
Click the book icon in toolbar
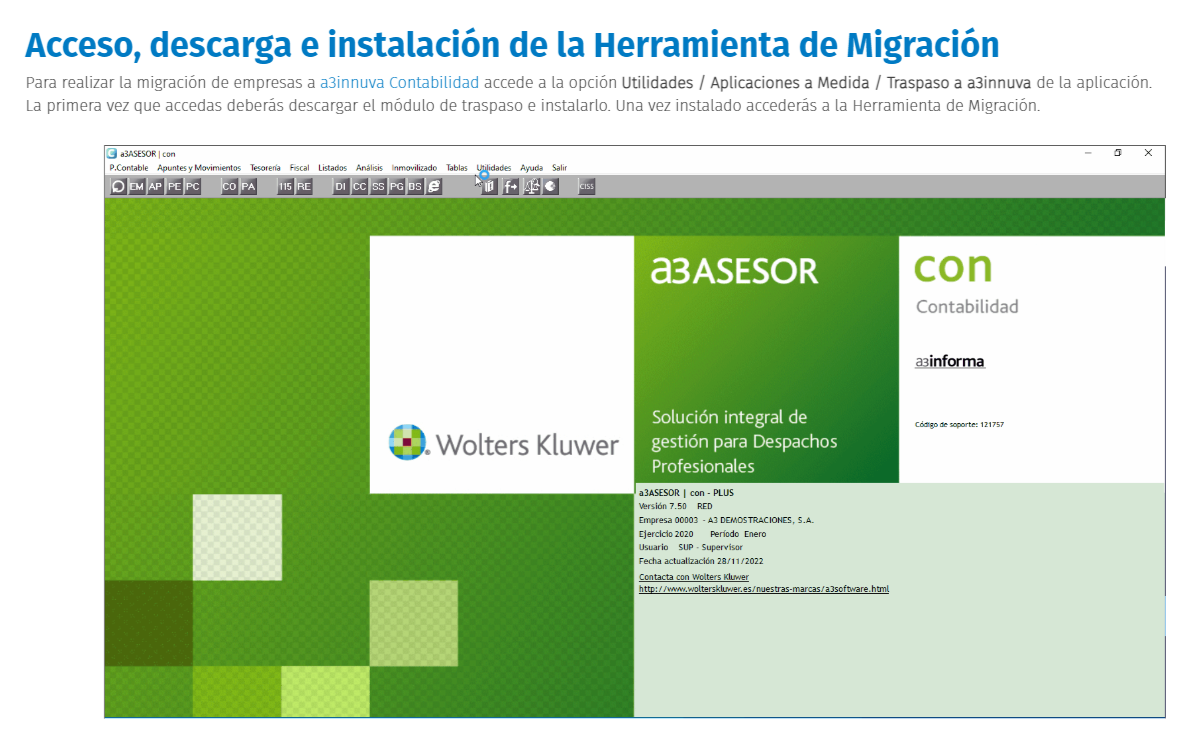(x=489, y=186)
